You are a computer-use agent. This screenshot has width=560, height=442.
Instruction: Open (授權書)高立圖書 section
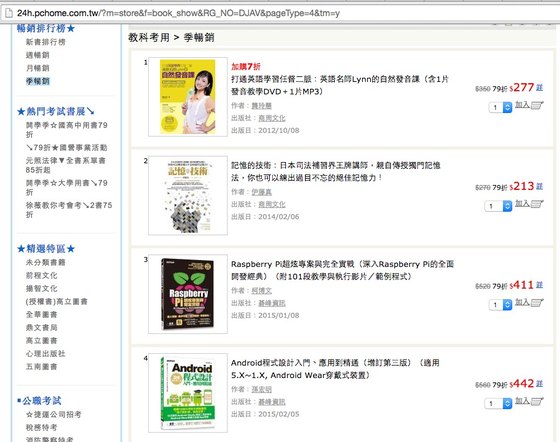56,302
